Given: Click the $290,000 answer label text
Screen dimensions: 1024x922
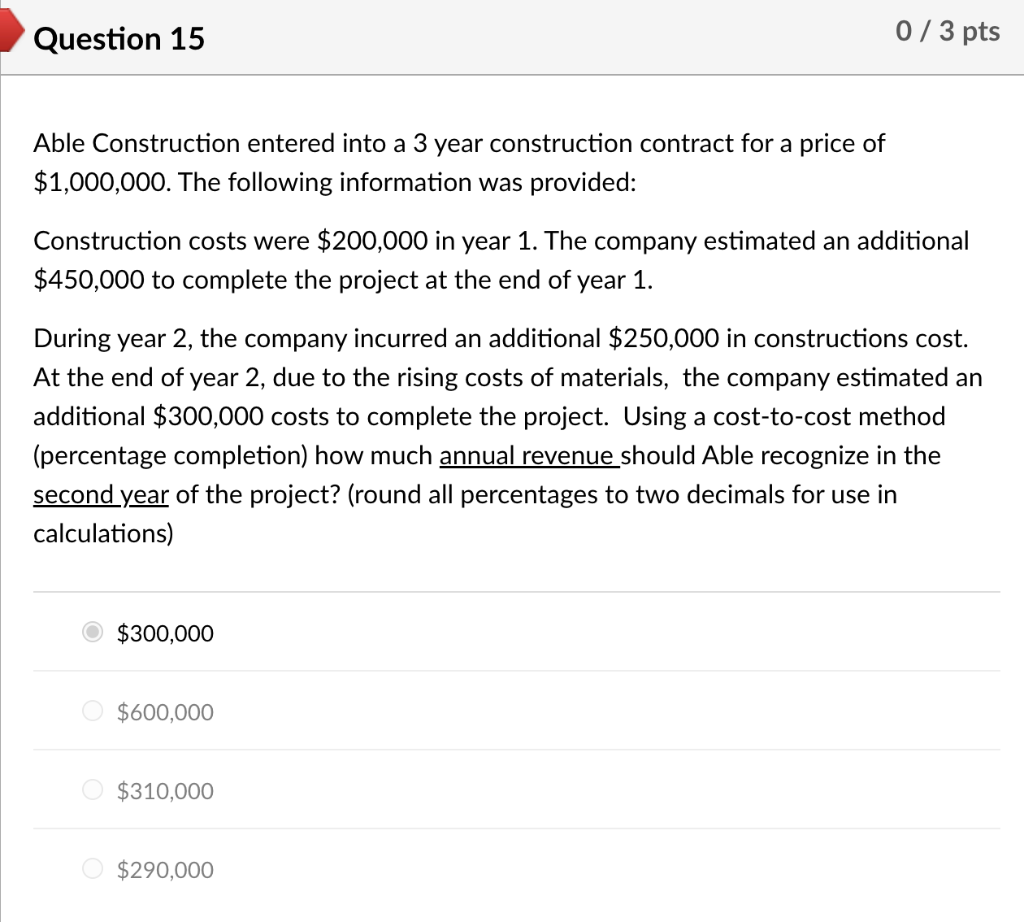Looking at the screenshot, I should click(x=165, y=870).
